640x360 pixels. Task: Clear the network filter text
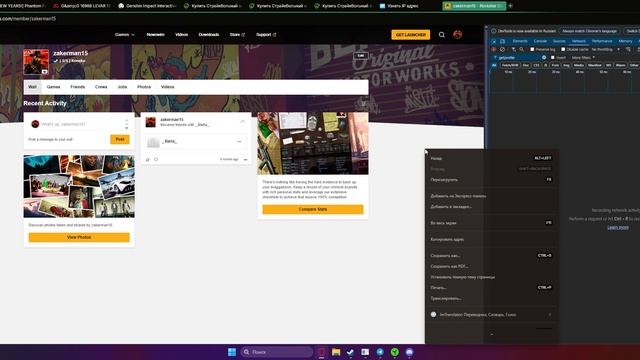click(544, 58)
